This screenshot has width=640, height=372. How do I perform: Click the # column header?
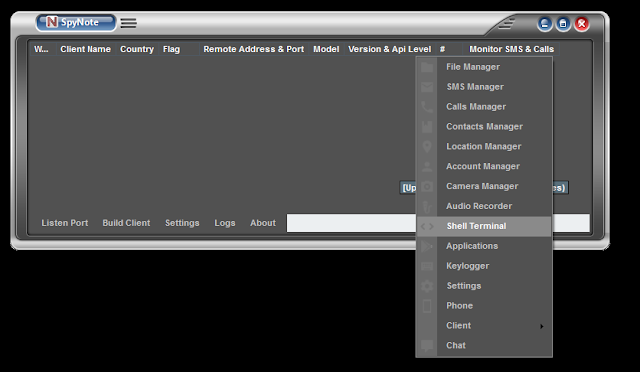click(449, 49)
